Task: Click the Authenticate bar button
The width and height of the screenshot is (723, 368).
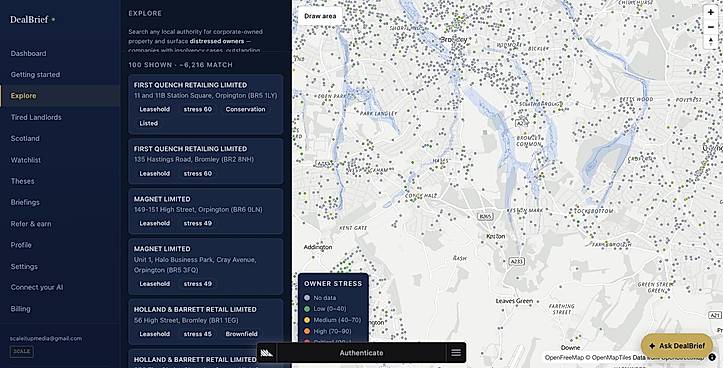Action: [362, 353]
